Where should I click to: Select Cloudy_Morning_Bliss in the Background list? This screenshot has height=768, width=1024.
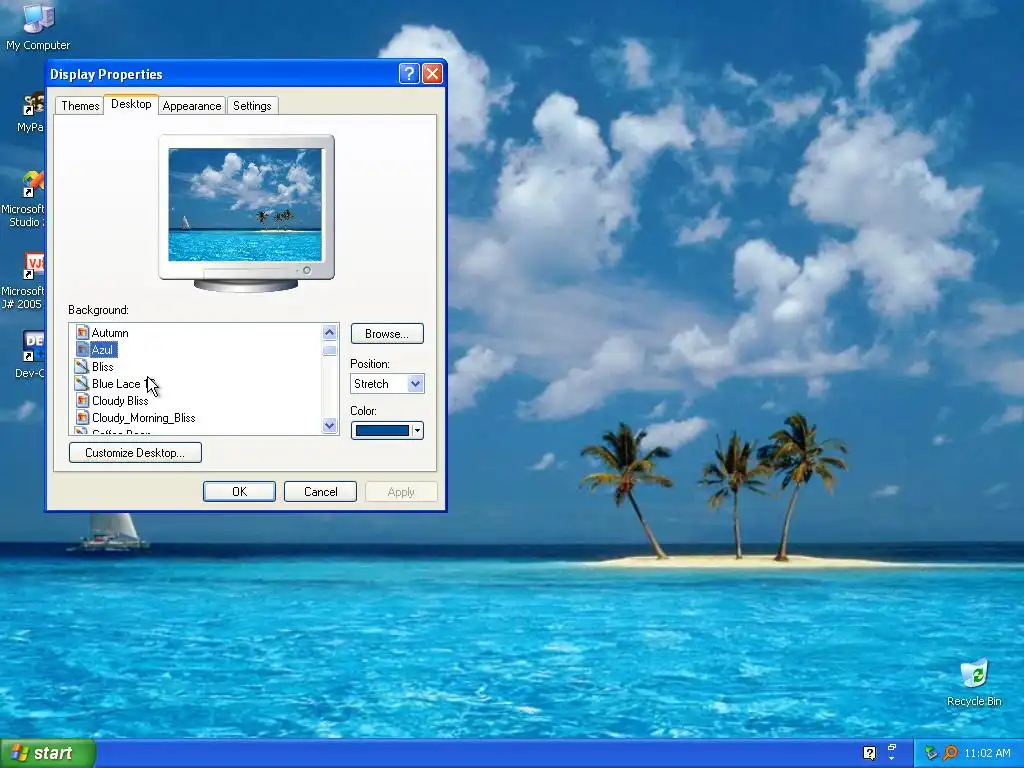pyautogui.click(x=144, y=417)
